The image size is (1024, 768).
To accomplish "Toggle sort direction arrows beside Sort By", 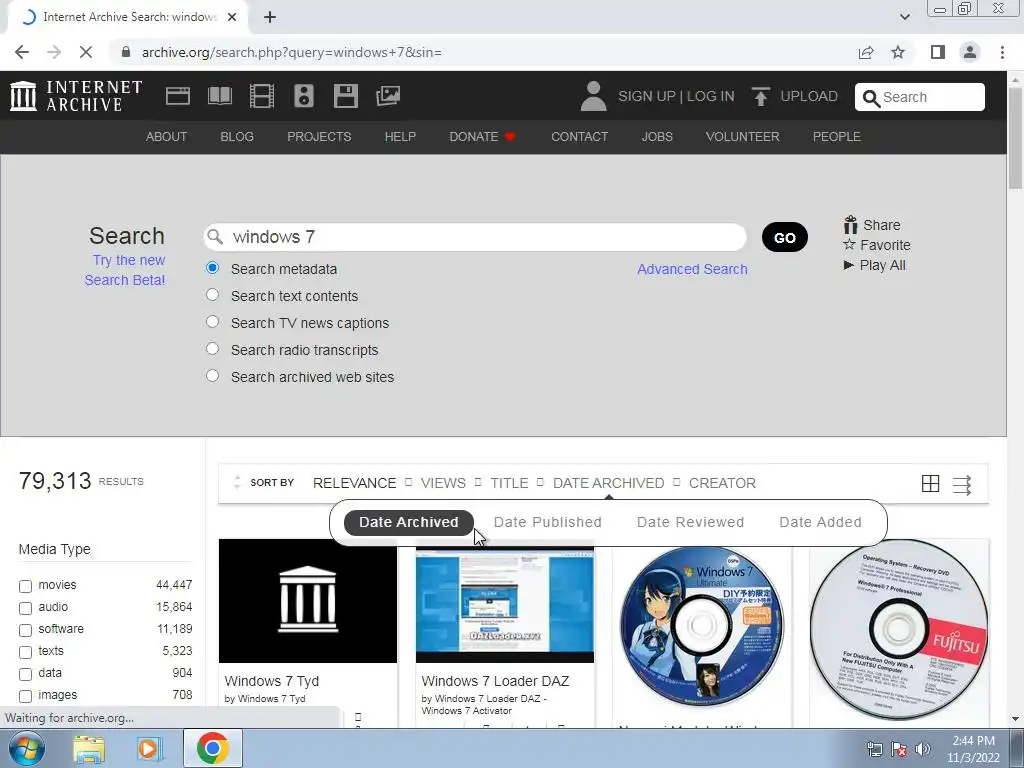I will pos(237,483).
